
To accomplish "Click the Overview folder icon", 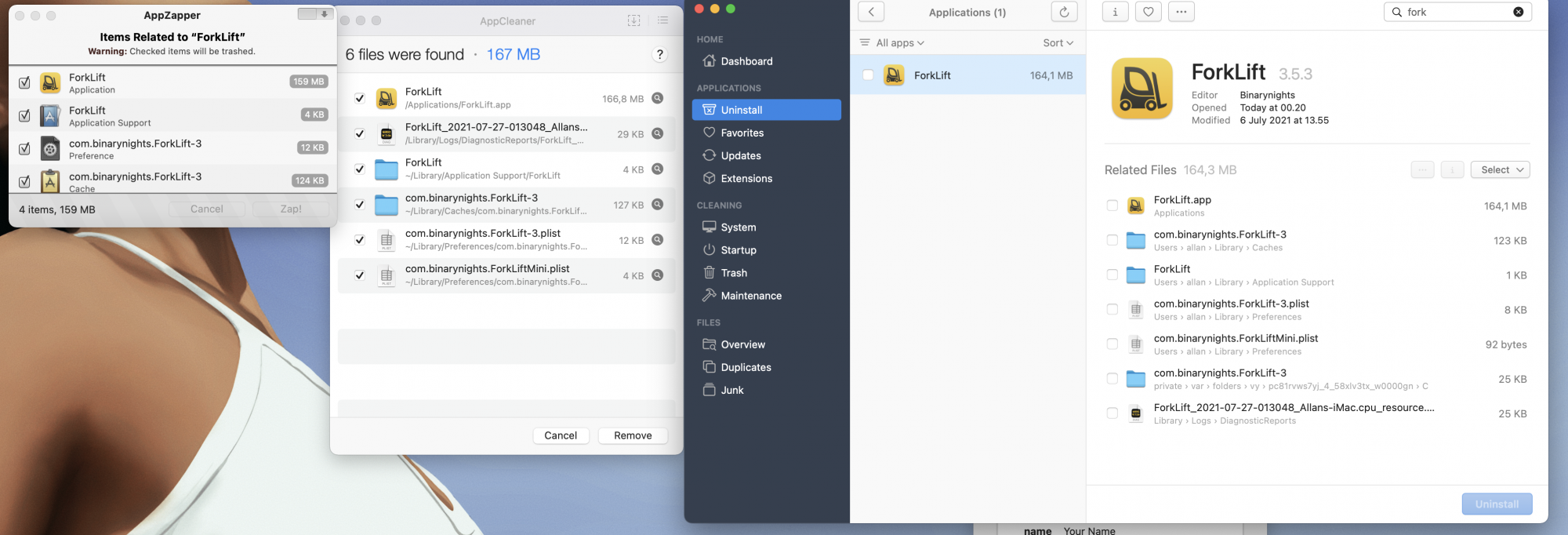I will coord(709,344).
